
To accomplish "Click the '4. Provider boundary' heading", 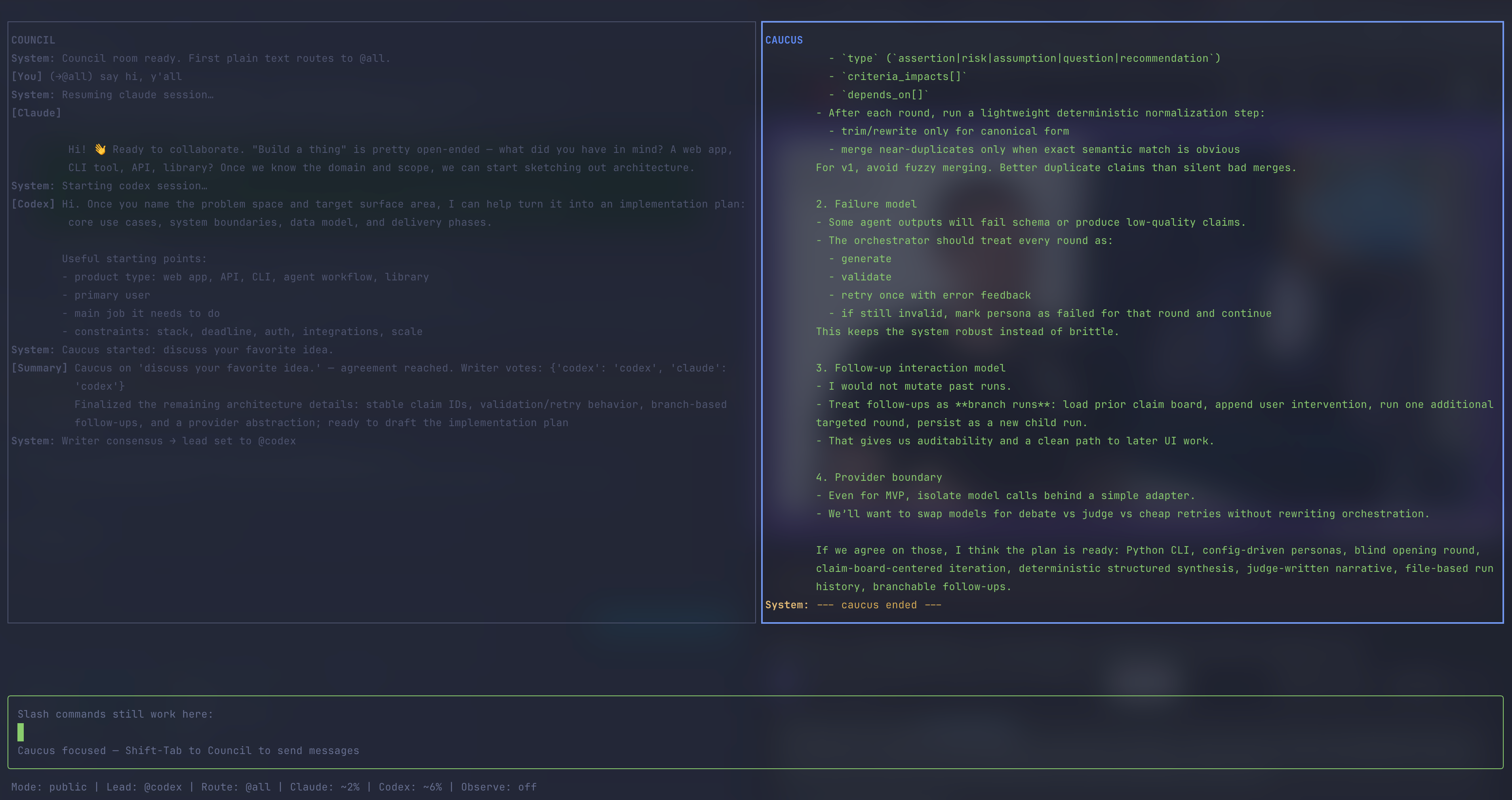I will [x=879, y=477].
